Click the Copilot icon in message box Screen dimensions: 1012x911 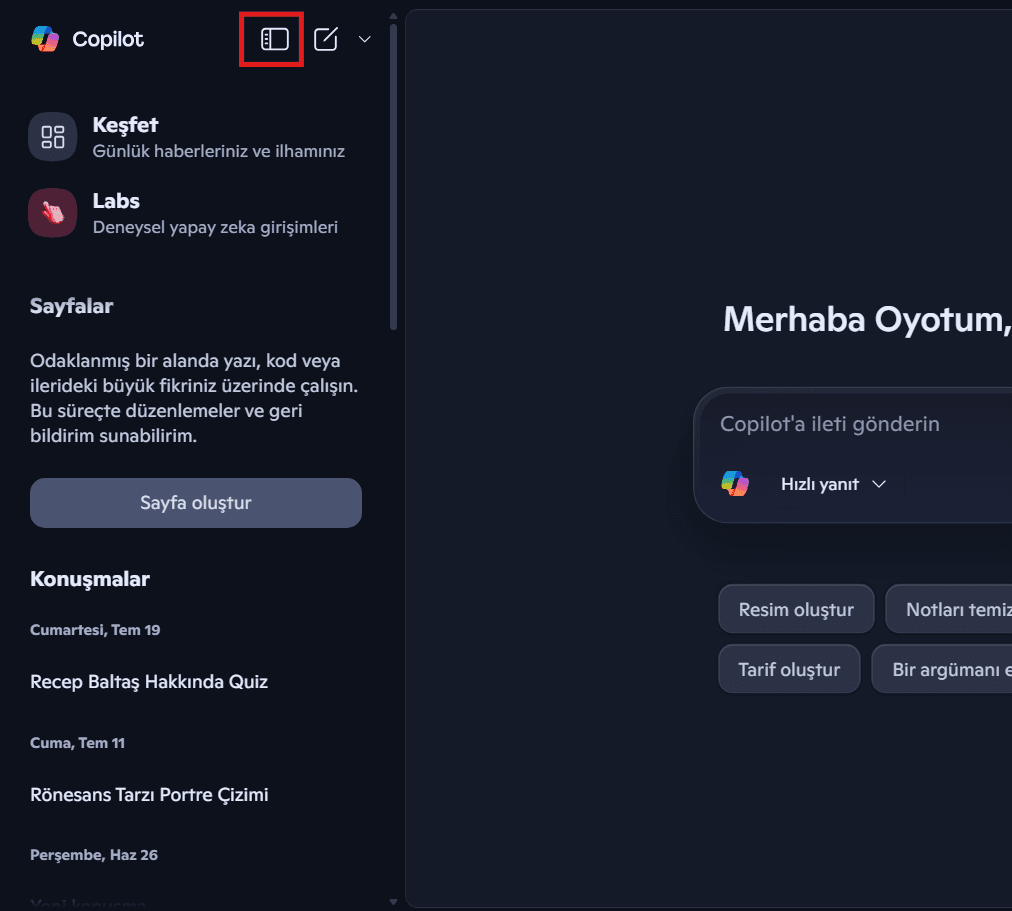(735, 484)
